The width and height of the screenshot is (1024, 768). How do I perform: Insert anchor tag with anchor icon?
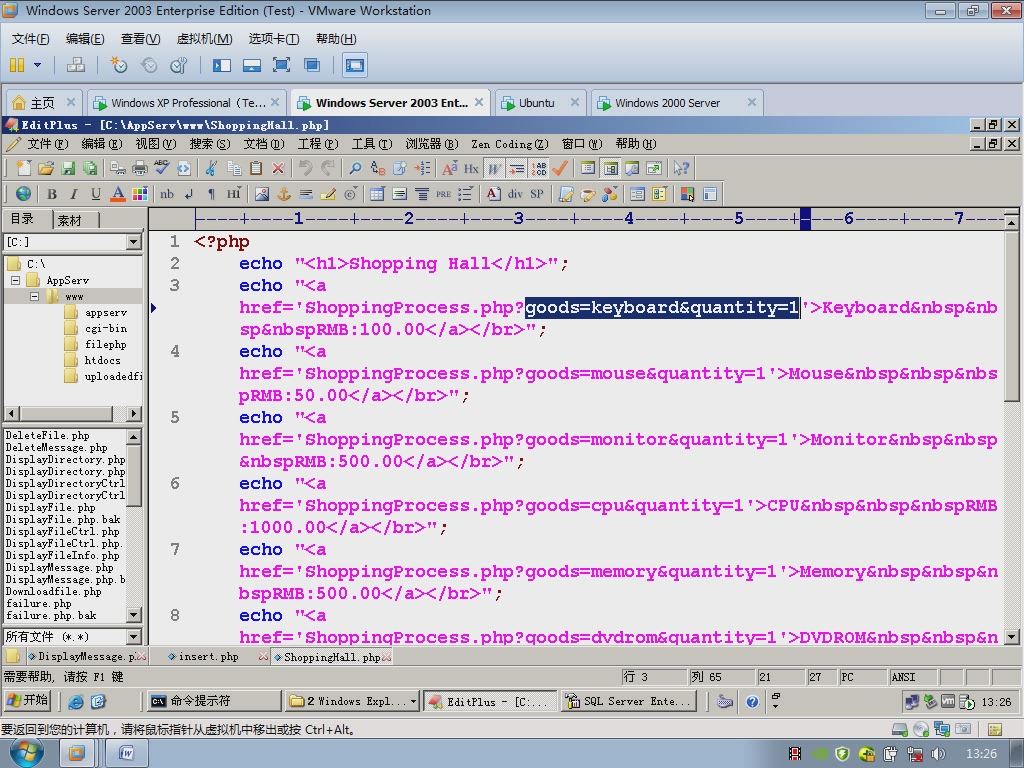[284, 194]
